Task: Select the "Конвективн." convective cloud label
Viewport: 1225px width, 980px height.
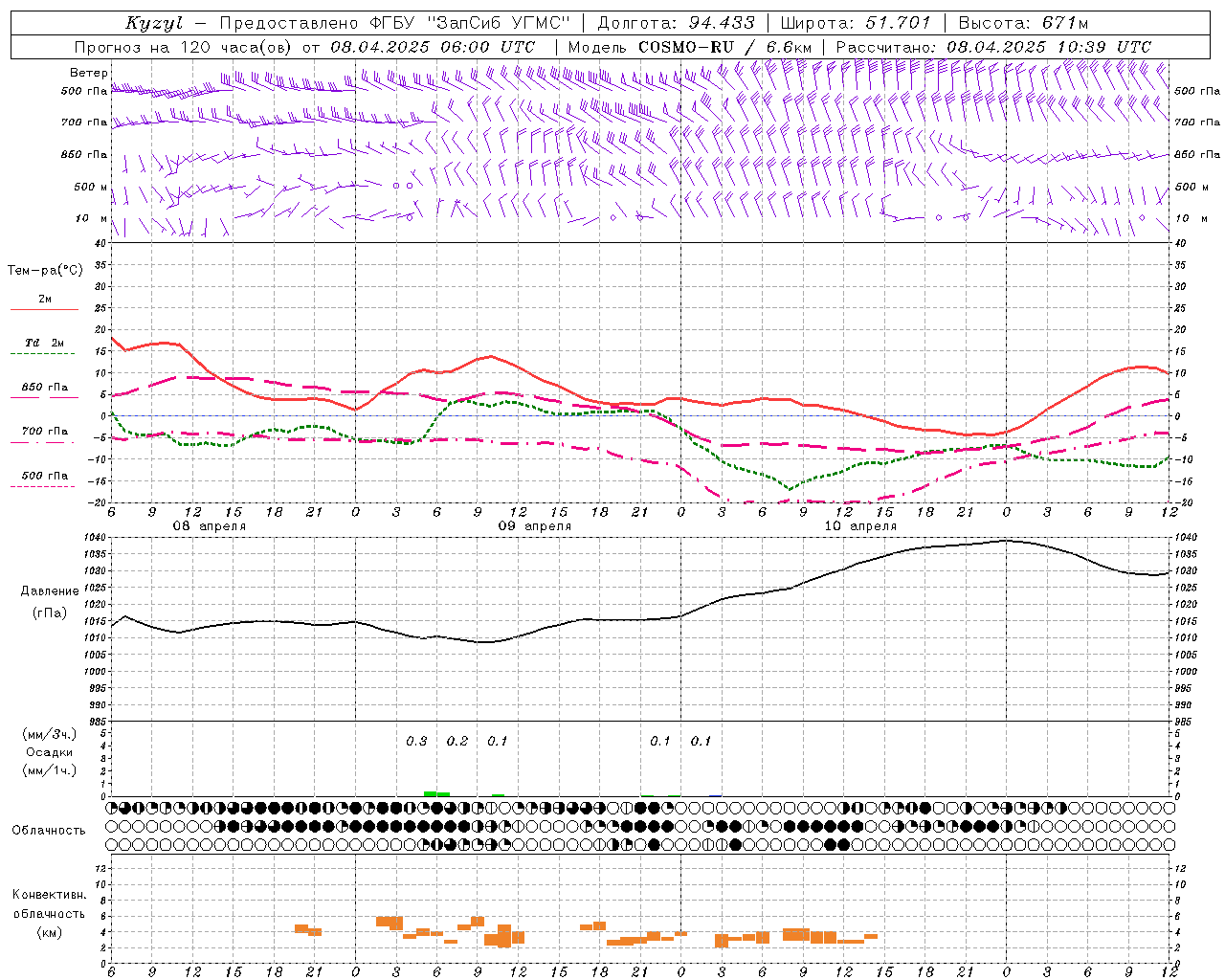Action: (49, 895)
